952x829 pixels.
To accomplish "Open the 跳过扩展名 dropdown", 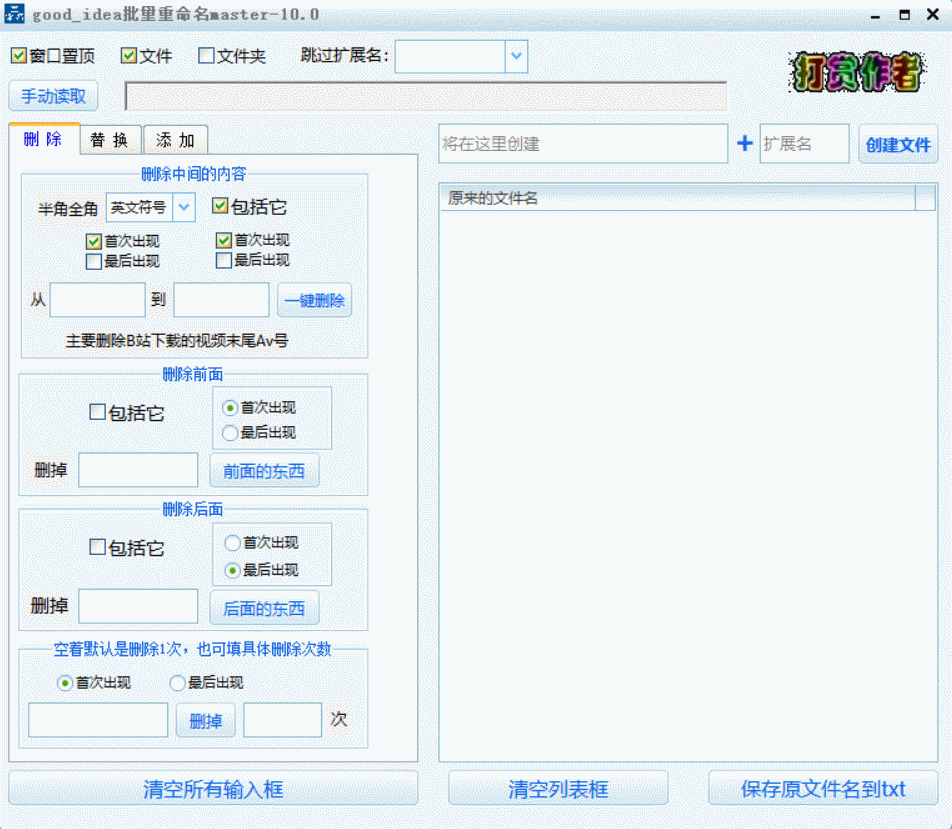I will [516, 57].
